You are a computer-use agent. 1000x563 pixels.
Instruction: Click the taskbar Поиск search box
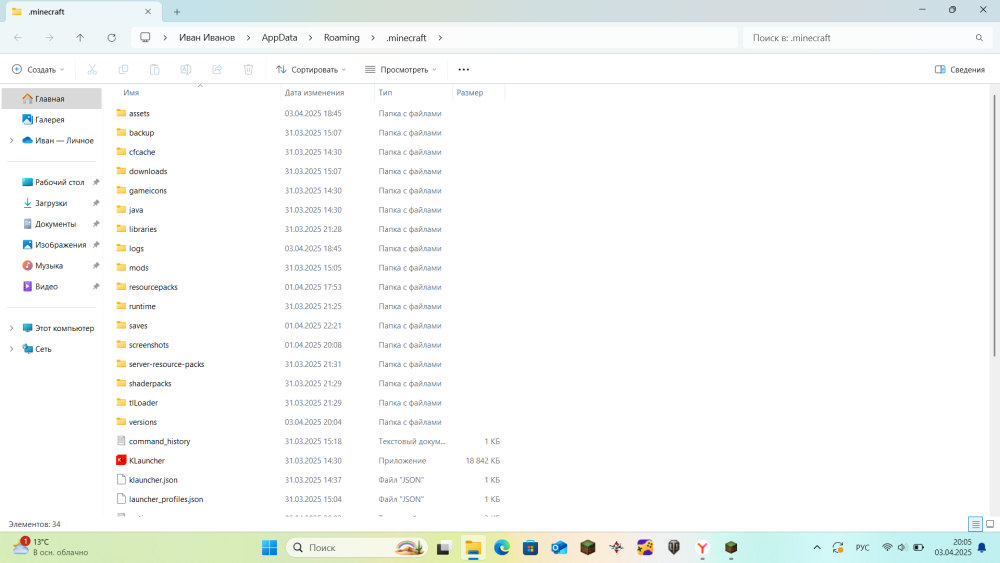358,548
